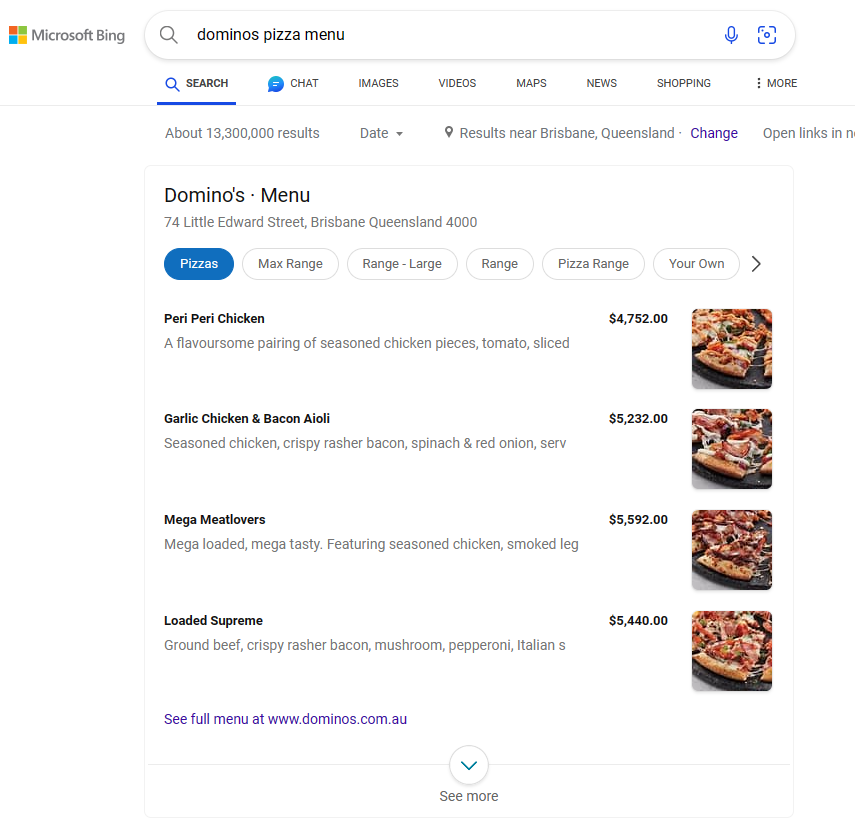Open visual search camera icon
Viewport: 855px width, 819px height.
click(767, 35)
